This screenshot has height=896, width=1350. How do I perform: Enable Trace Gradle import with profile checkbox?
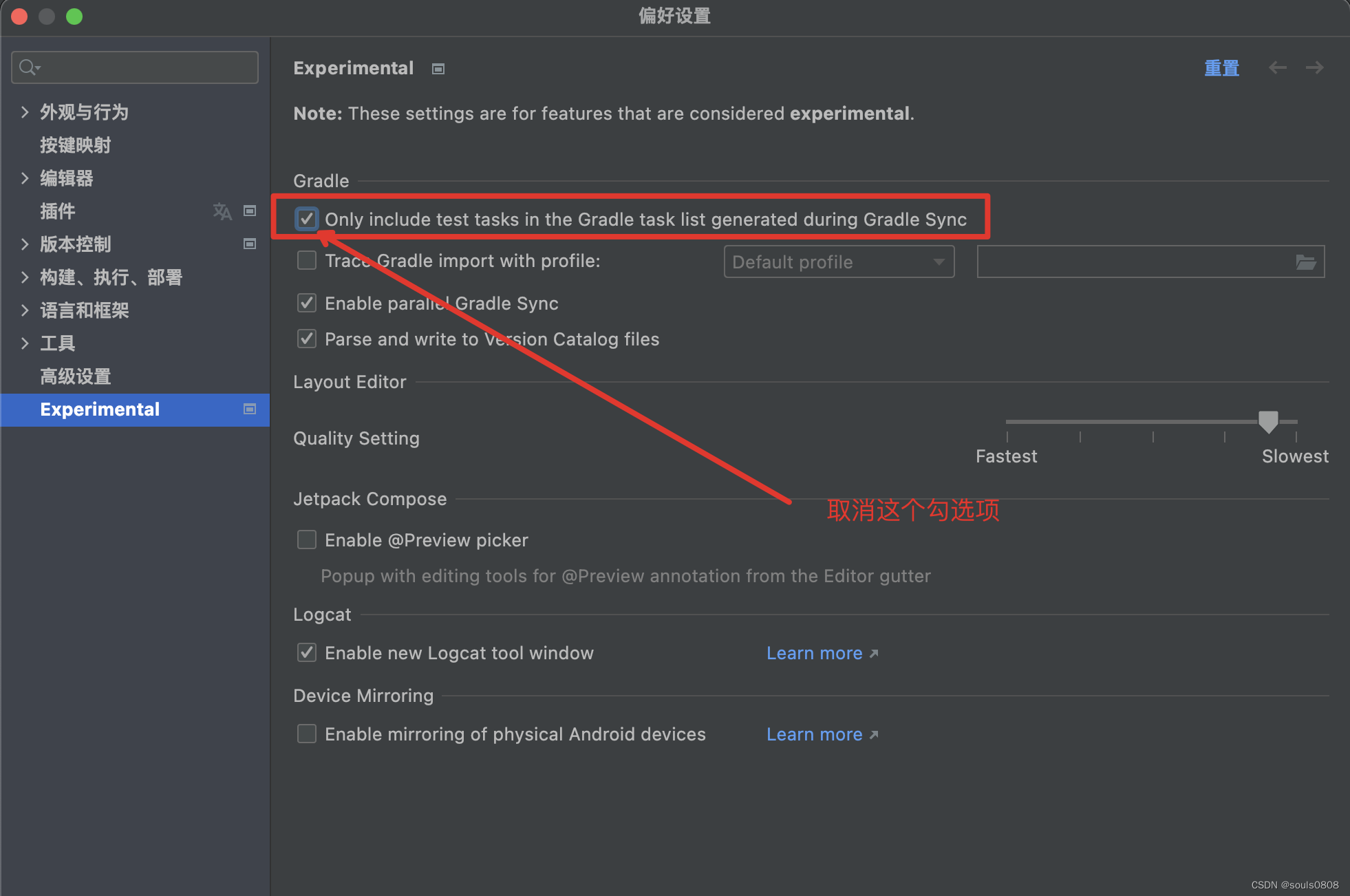(307, 260)
